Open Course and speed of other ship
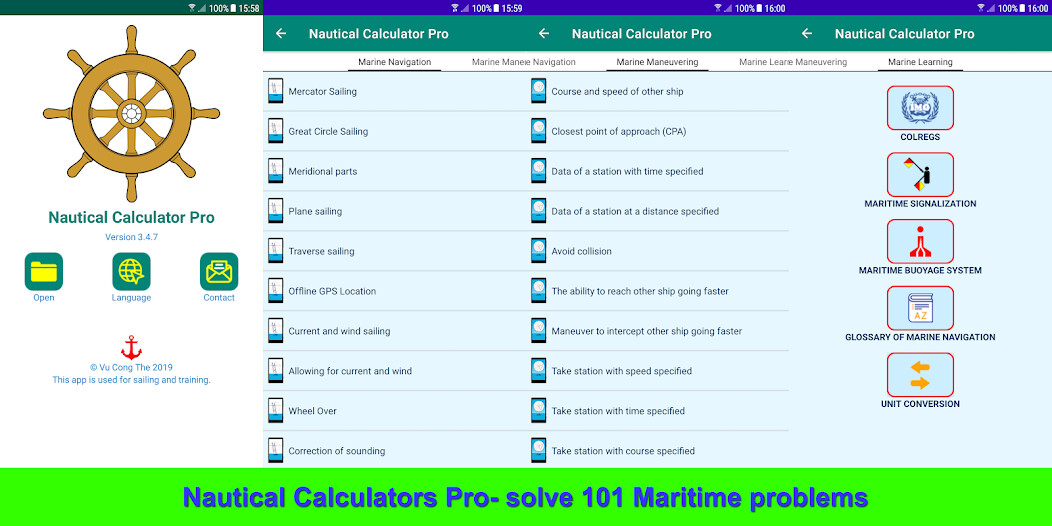This screenshot has width=1052, height=526. point(658,91)
